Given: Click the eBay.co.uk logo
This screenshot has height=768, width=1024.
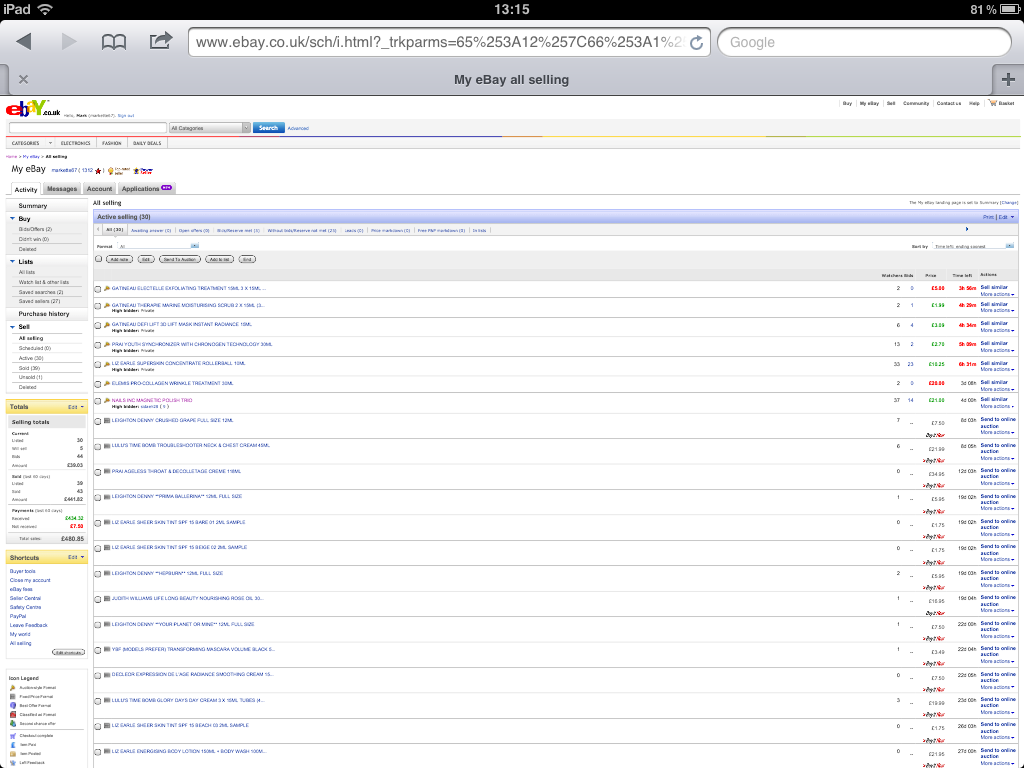Looking at the screenshot, I should pyautogui.click(x=33, y=108).
